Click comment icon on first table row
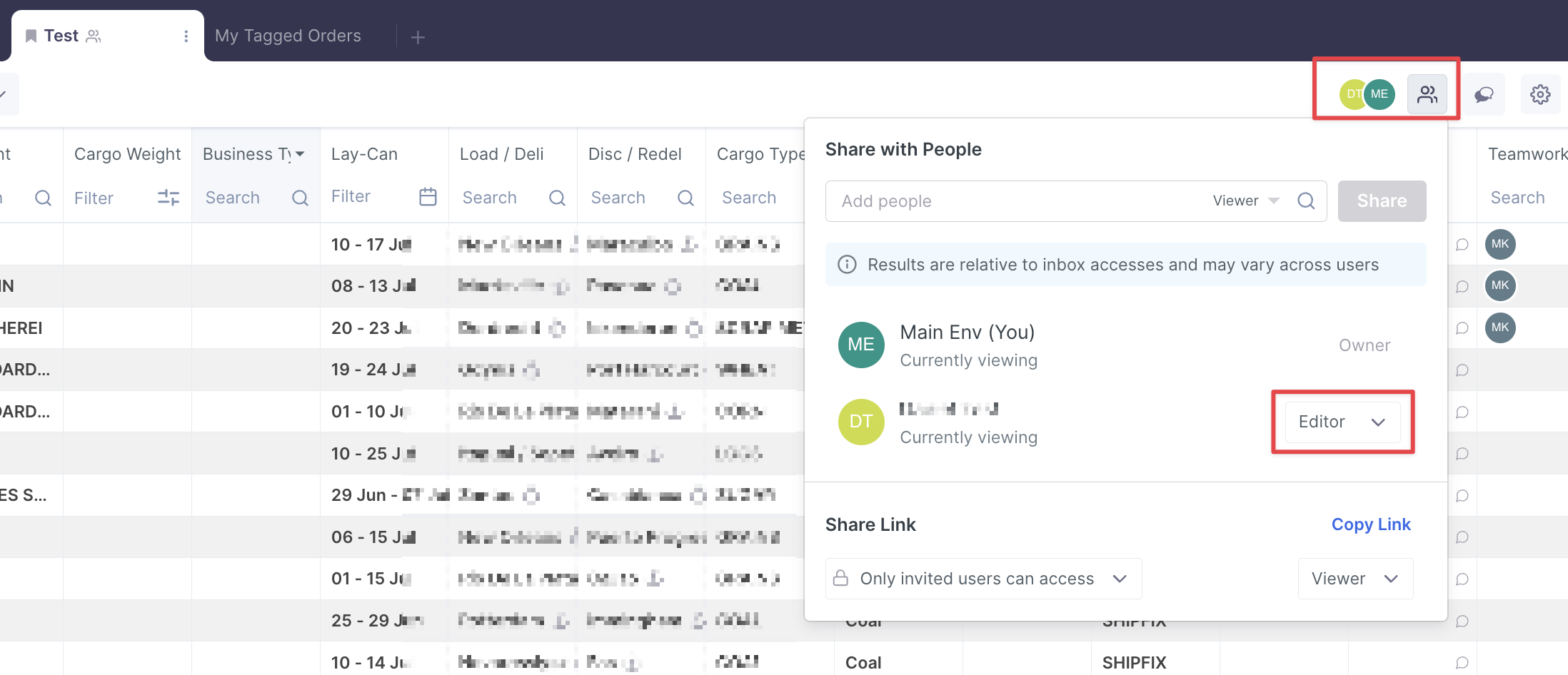The height and width of the screenshot is (675, 1568). pos(1462,245)
